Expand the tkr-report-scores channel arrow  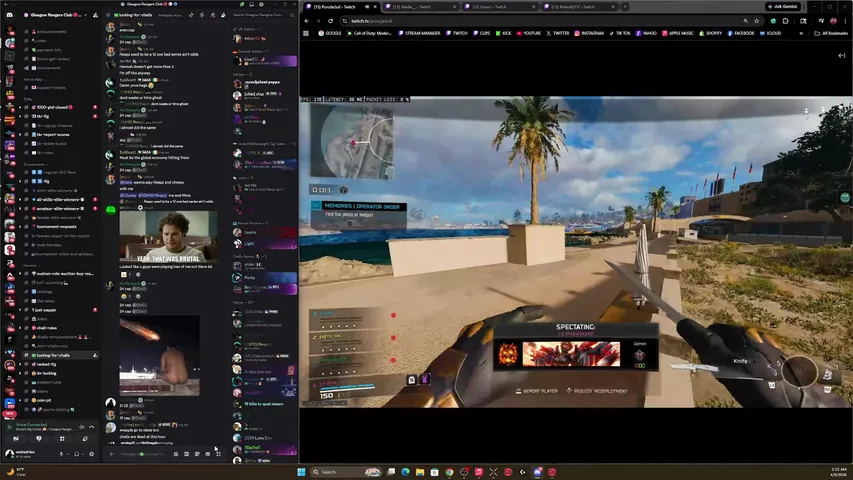tap(20, 134)
